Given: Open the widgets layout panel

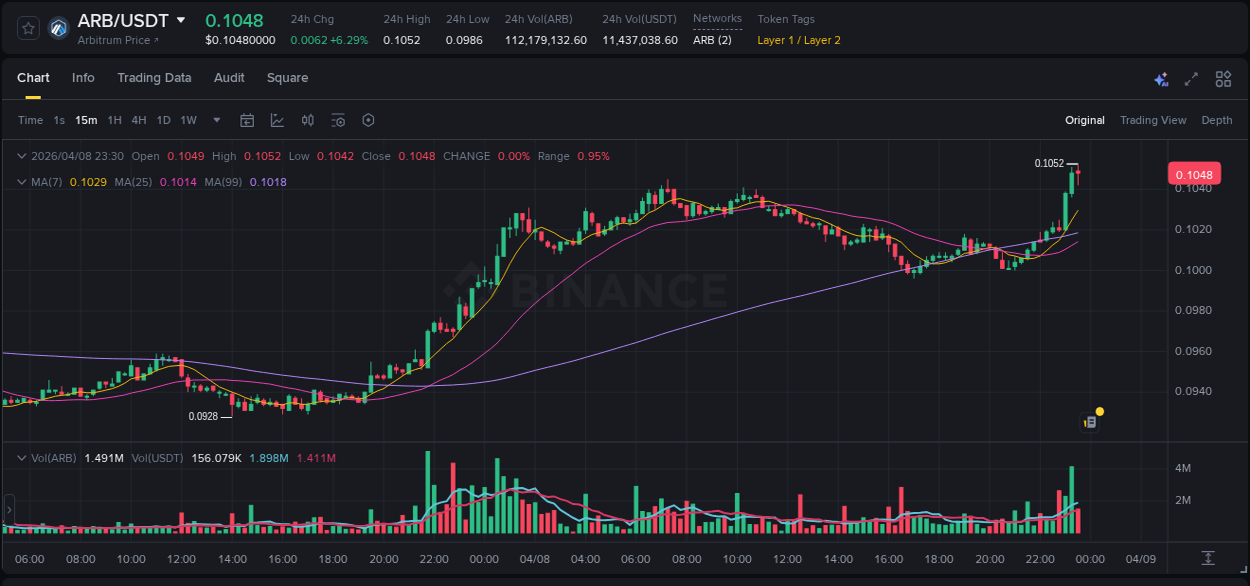Looking at the screenshot, I should [1223, 79].
